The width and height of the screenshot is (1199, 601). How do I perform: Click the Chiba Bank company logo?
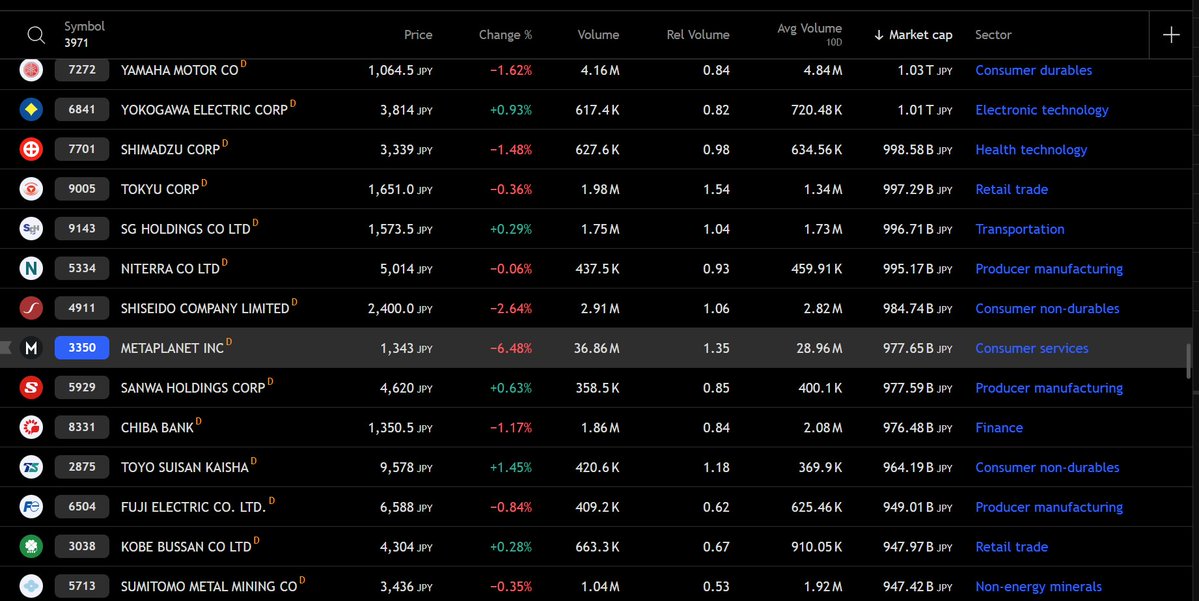pyautogui.click(x=31, y=427)
